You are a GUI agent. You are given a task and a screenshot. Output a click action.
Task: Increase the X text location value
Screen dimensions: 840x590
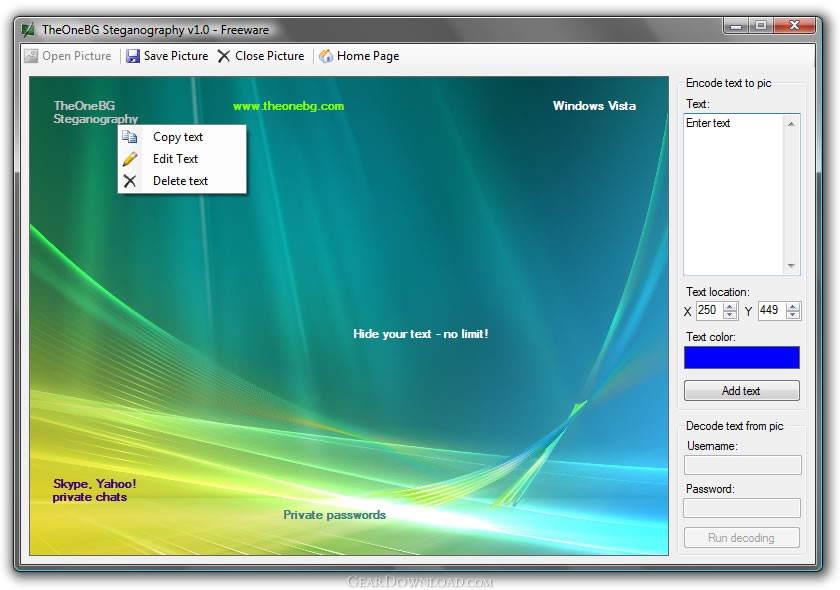tap(730, 307)
